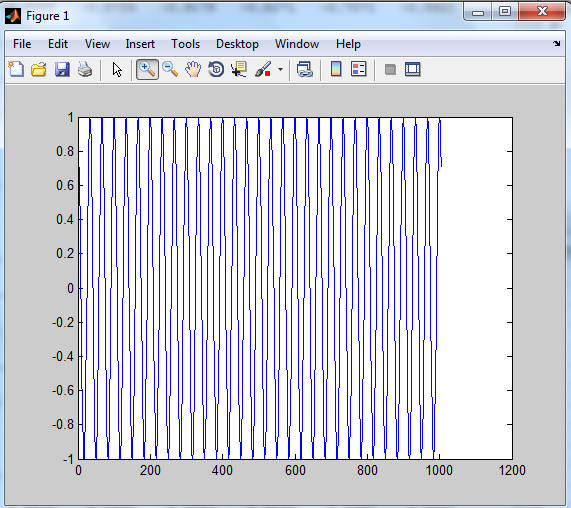The image size is (571, 508).
Task: Expand the Brush color dropdown arrow
Action: pos(280,69)
